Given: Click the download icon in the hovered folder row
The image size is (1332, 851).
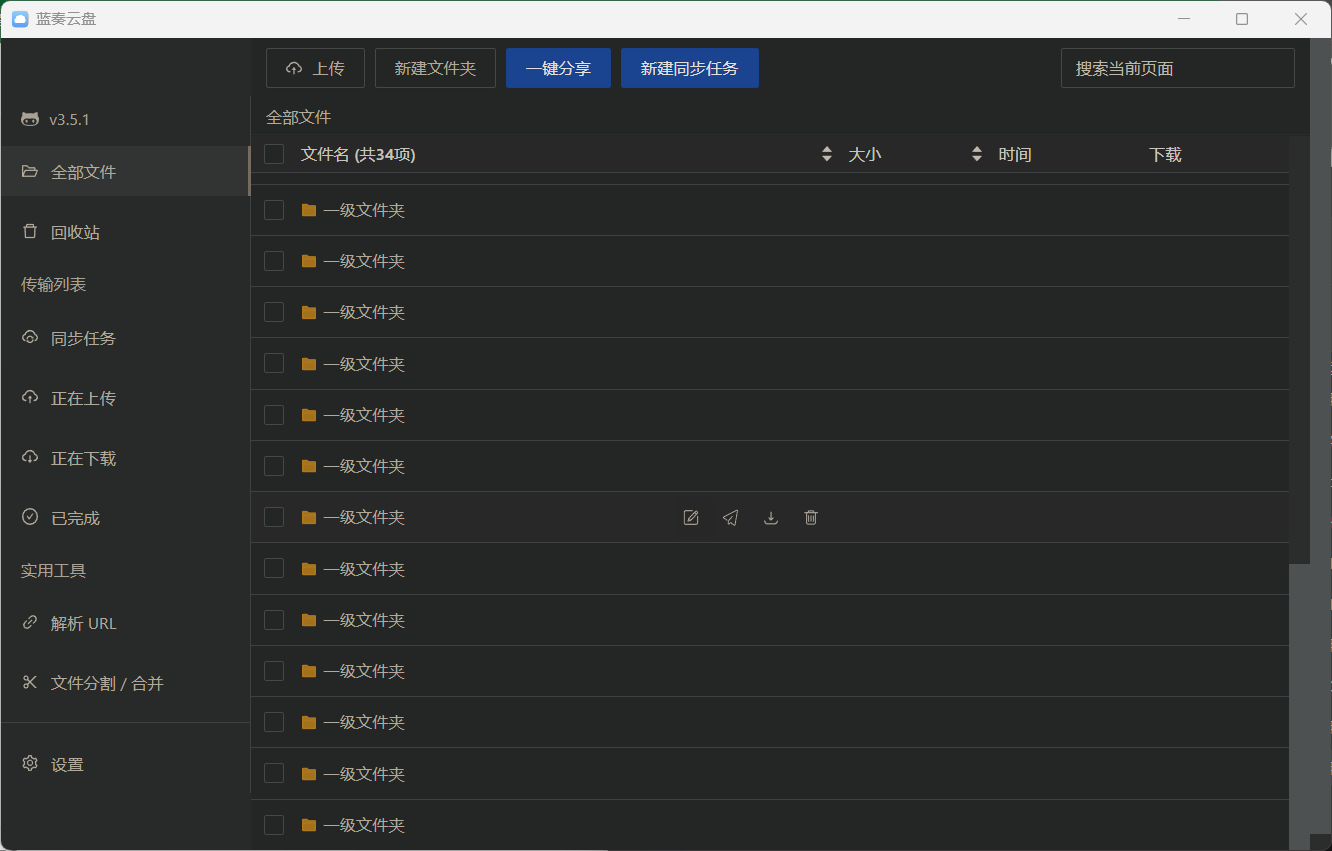Looking at the screenshot, I should coord(771,517).
